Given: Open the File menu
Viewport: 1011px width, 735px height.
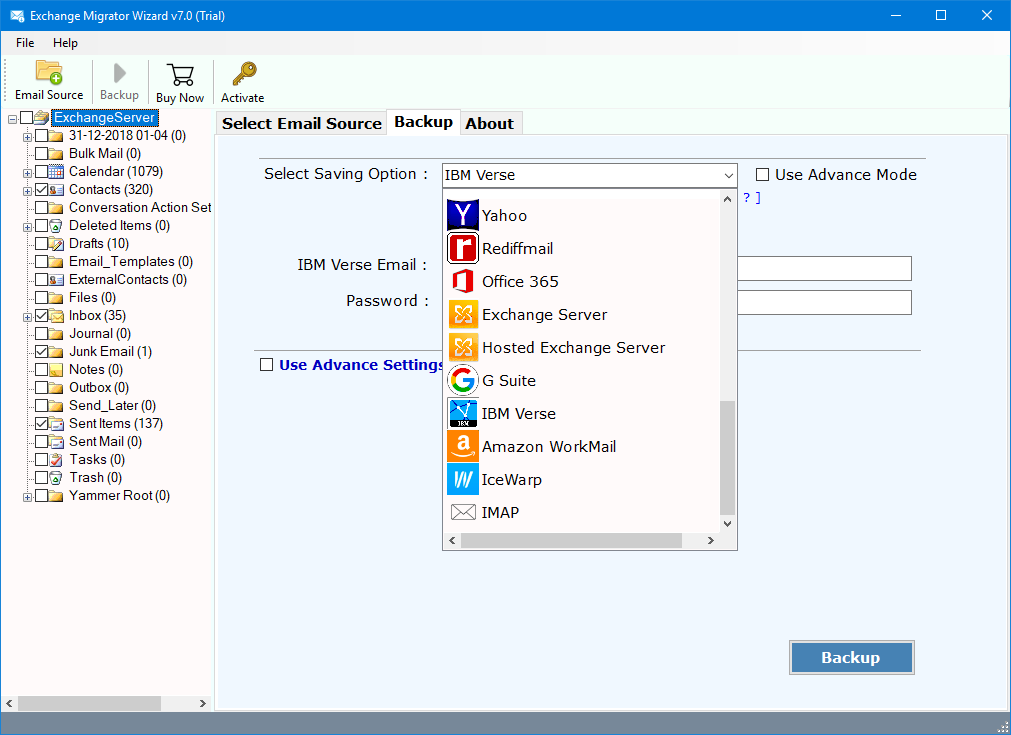Looking at the screenshot, I should click(25, 43).
